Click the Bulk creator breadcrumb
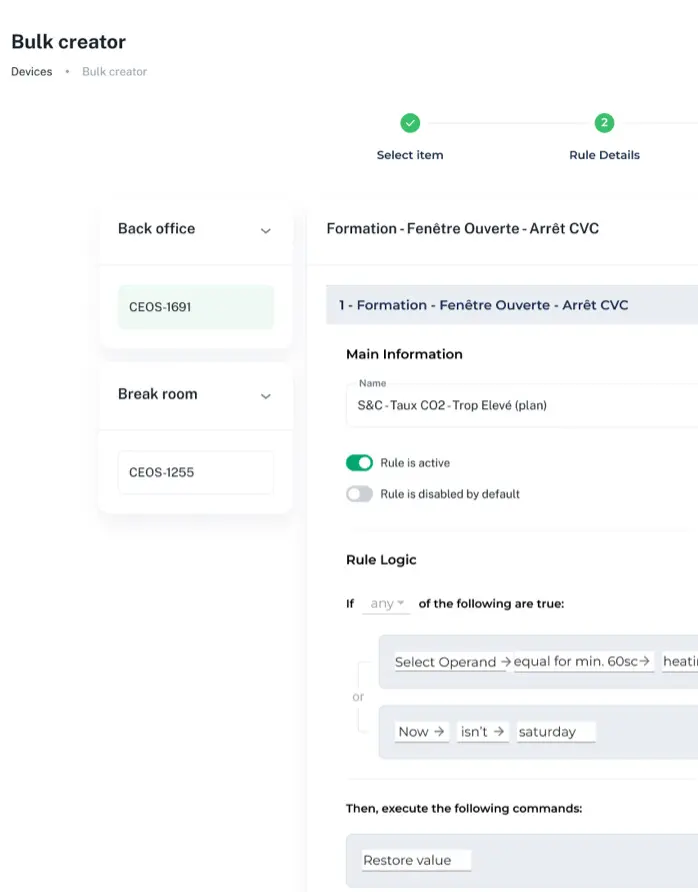Viewport: 698px width, 892px height. (114, 72)
